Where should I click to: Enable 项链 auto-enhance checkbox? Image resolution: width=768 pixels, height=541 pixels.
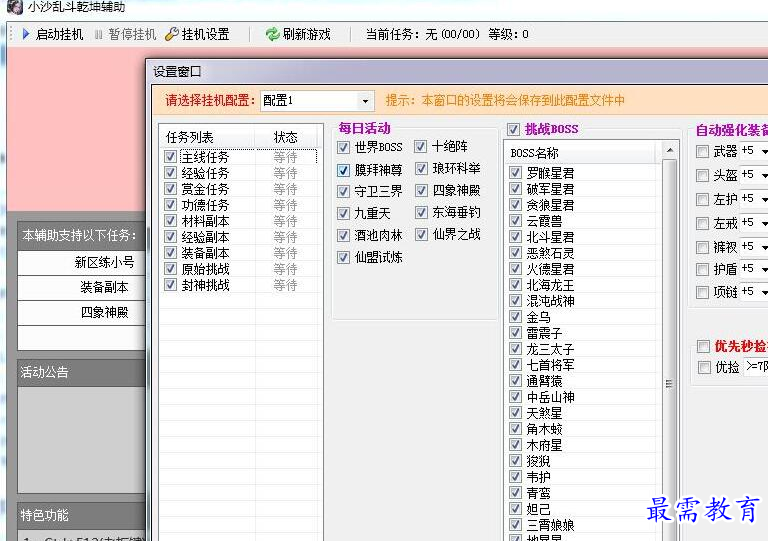pos(702,292)
